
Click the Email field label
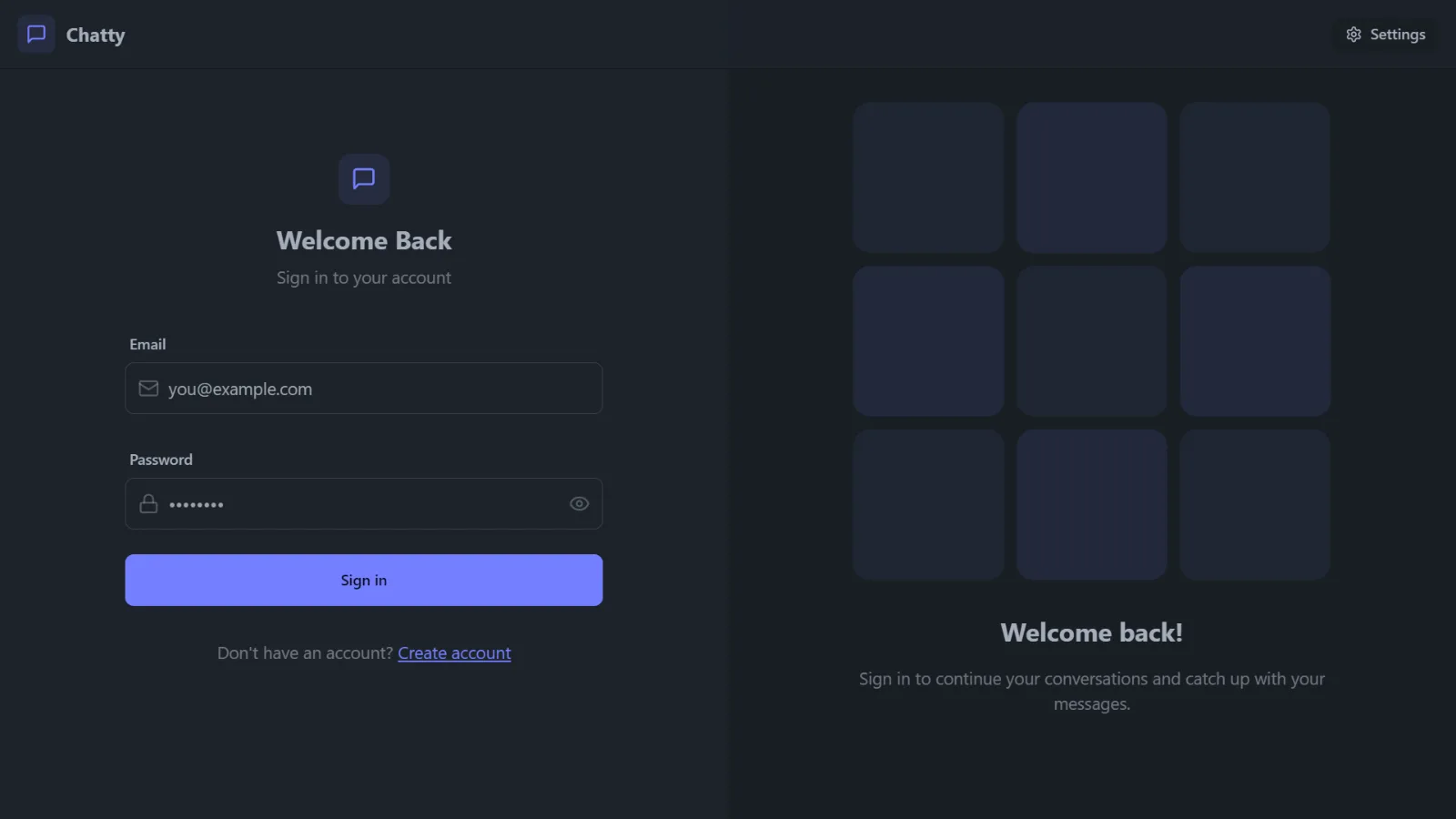tap(147, 344)
